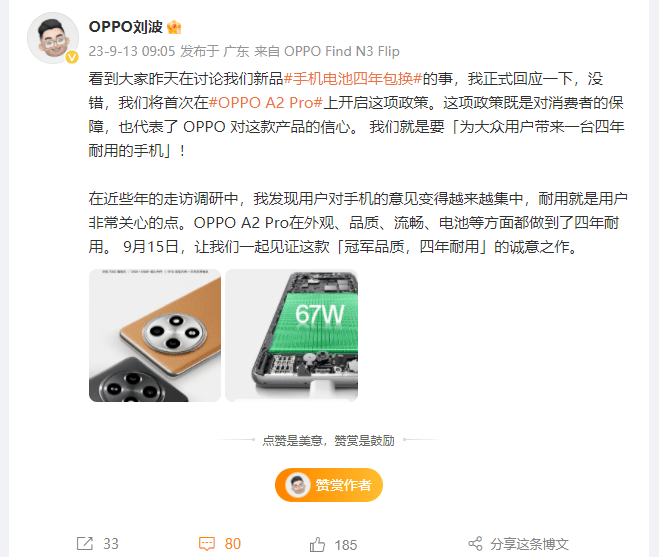Click the share nodes icon
Screen dimensions: 659x557
tap(475, 544)
